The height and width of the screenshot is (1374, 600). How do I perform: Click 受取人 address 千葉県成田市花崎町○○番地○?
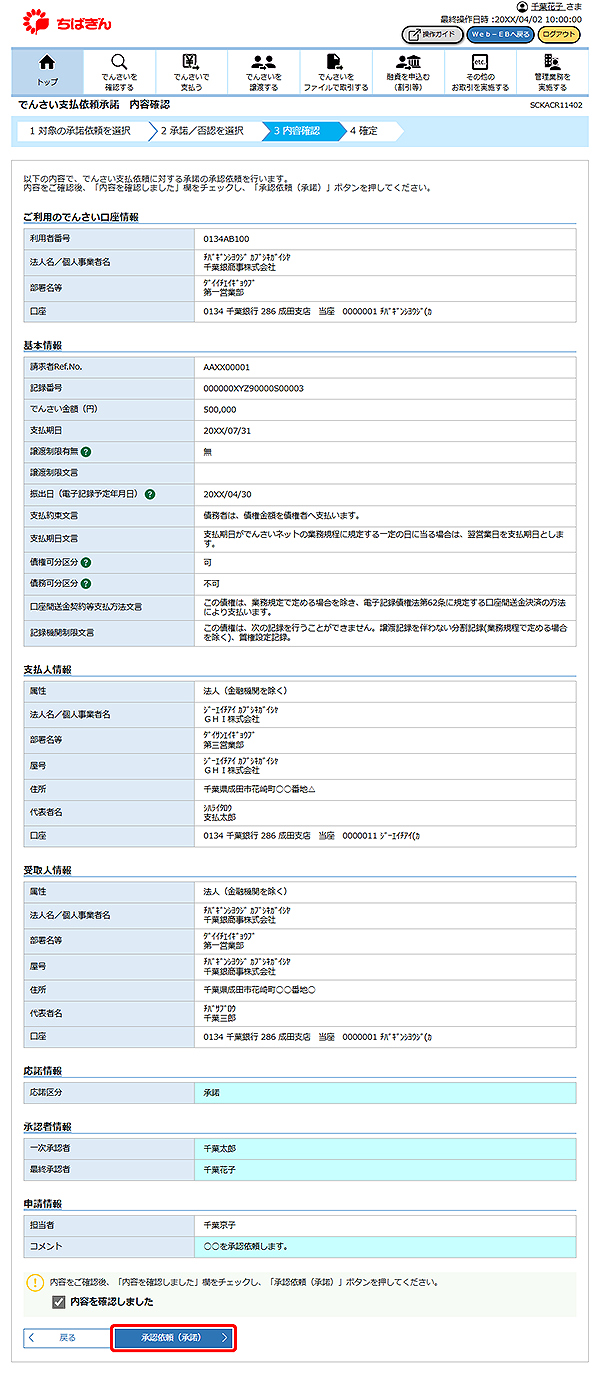[260, 990]
